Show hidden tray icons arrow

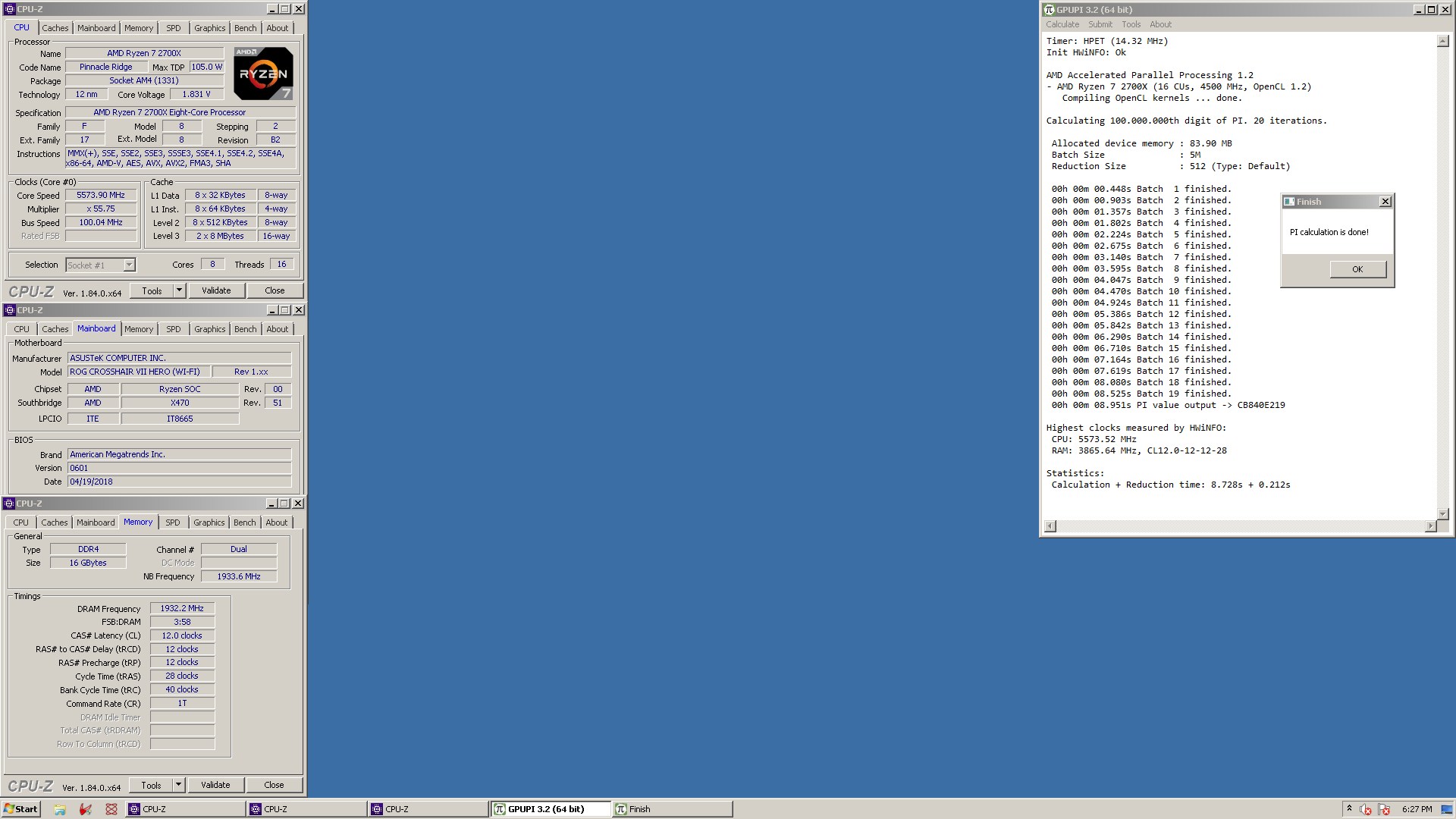1349,808
